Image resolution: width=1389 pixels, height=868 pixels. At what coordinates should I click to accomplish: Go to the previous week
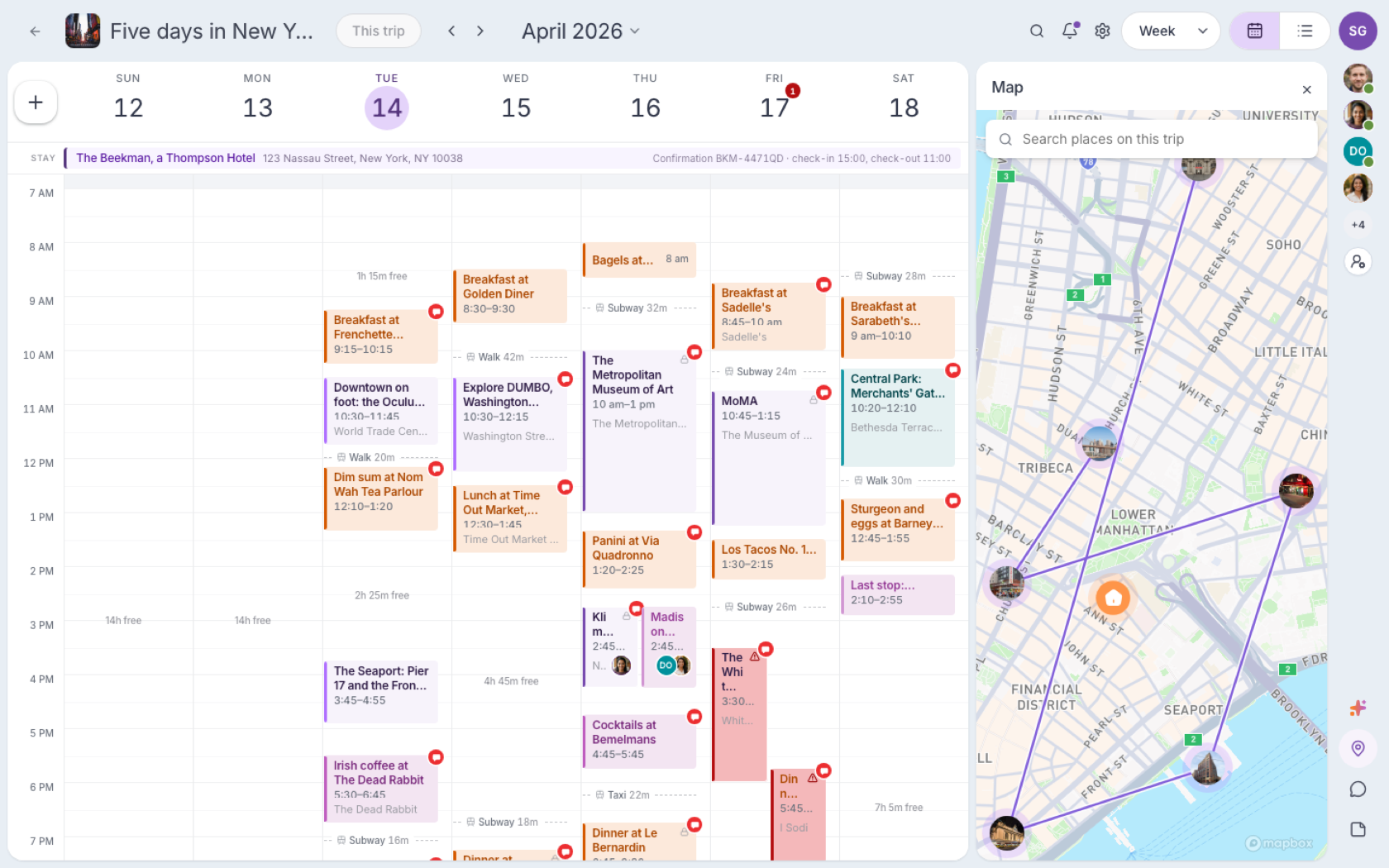451,31
